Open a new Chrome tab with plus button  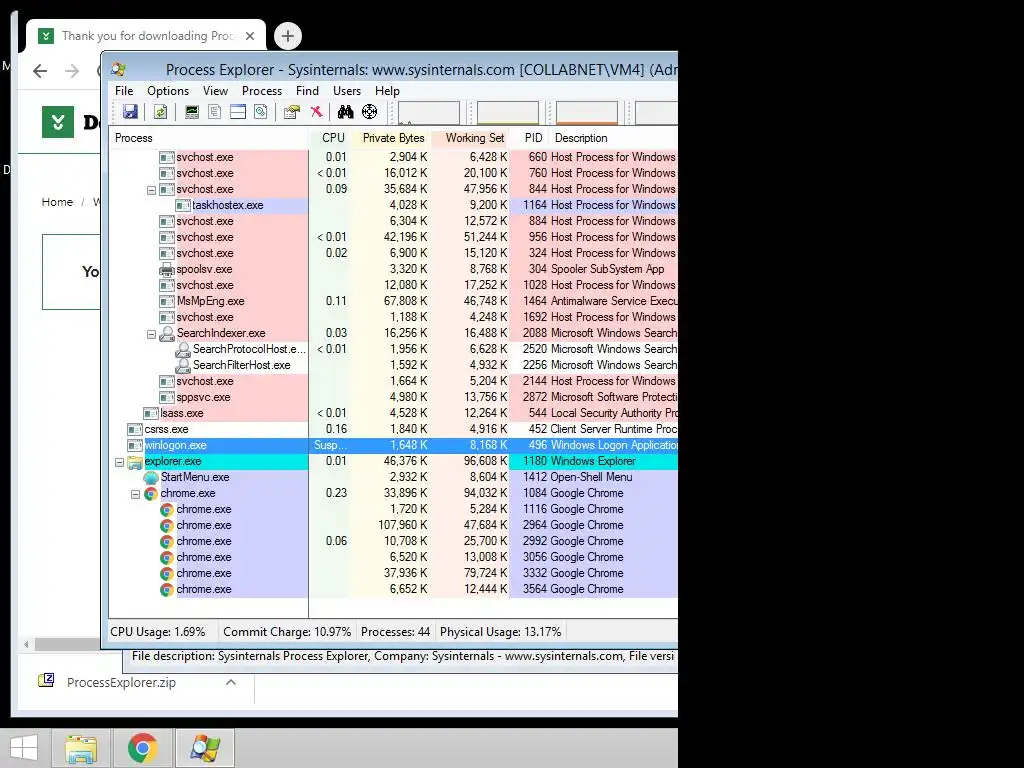[288, 36]
